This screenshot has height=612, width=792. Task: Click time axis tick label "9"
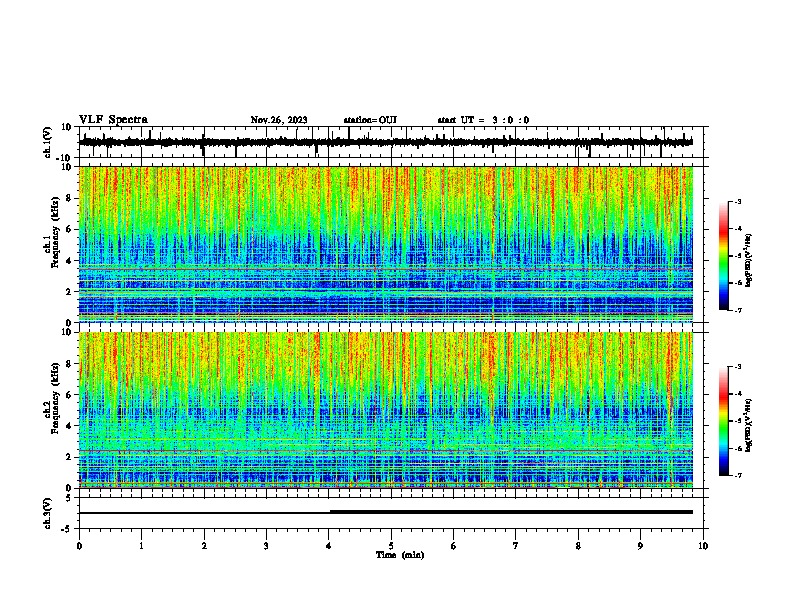point(640,546)
